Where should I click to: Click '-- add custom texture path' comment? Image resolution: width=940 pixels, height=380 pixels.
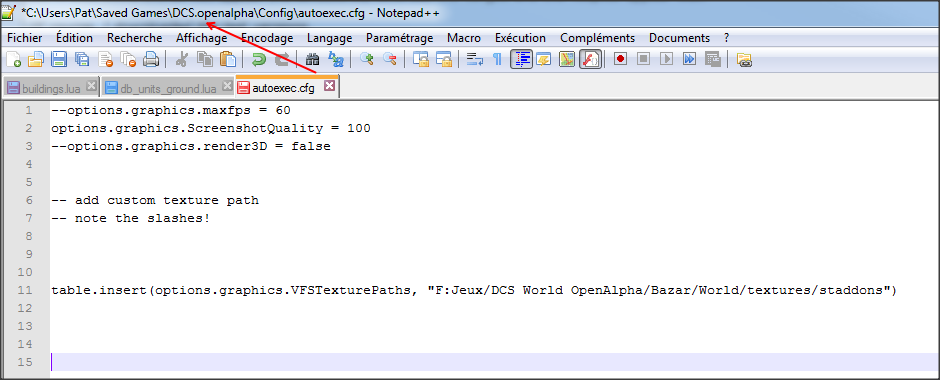point(155,200)
